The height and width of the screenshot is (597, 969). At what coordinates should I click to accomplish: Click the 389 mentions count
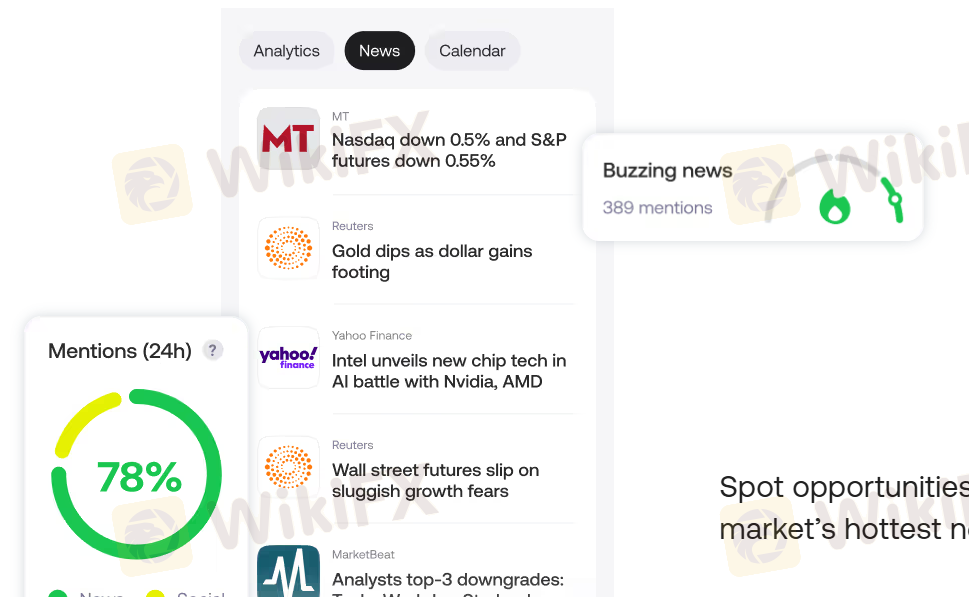point(657,208)
